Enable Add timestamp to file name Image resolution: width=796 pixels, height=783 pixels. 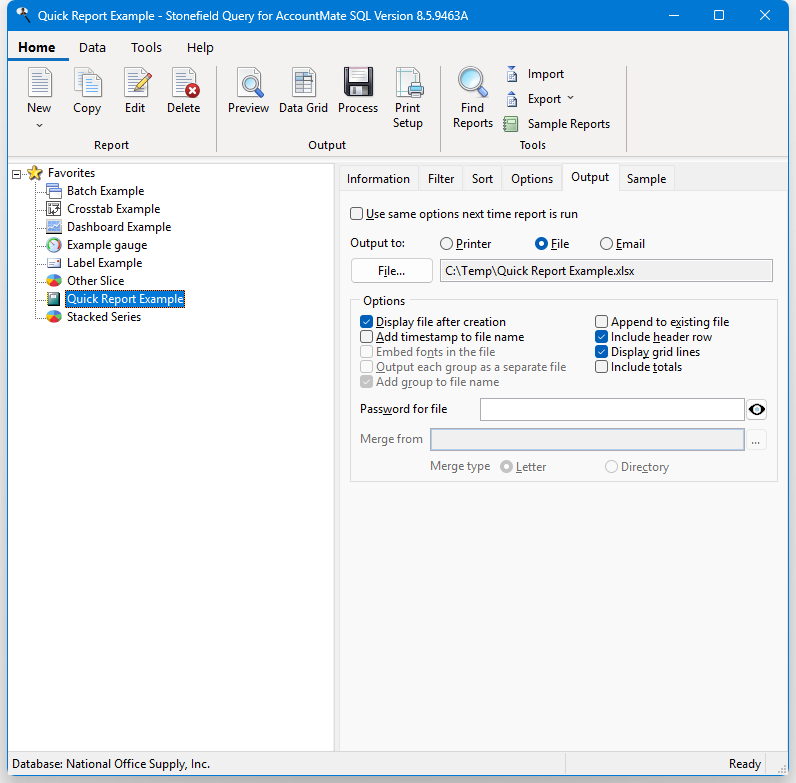click(x=367, y=337)
